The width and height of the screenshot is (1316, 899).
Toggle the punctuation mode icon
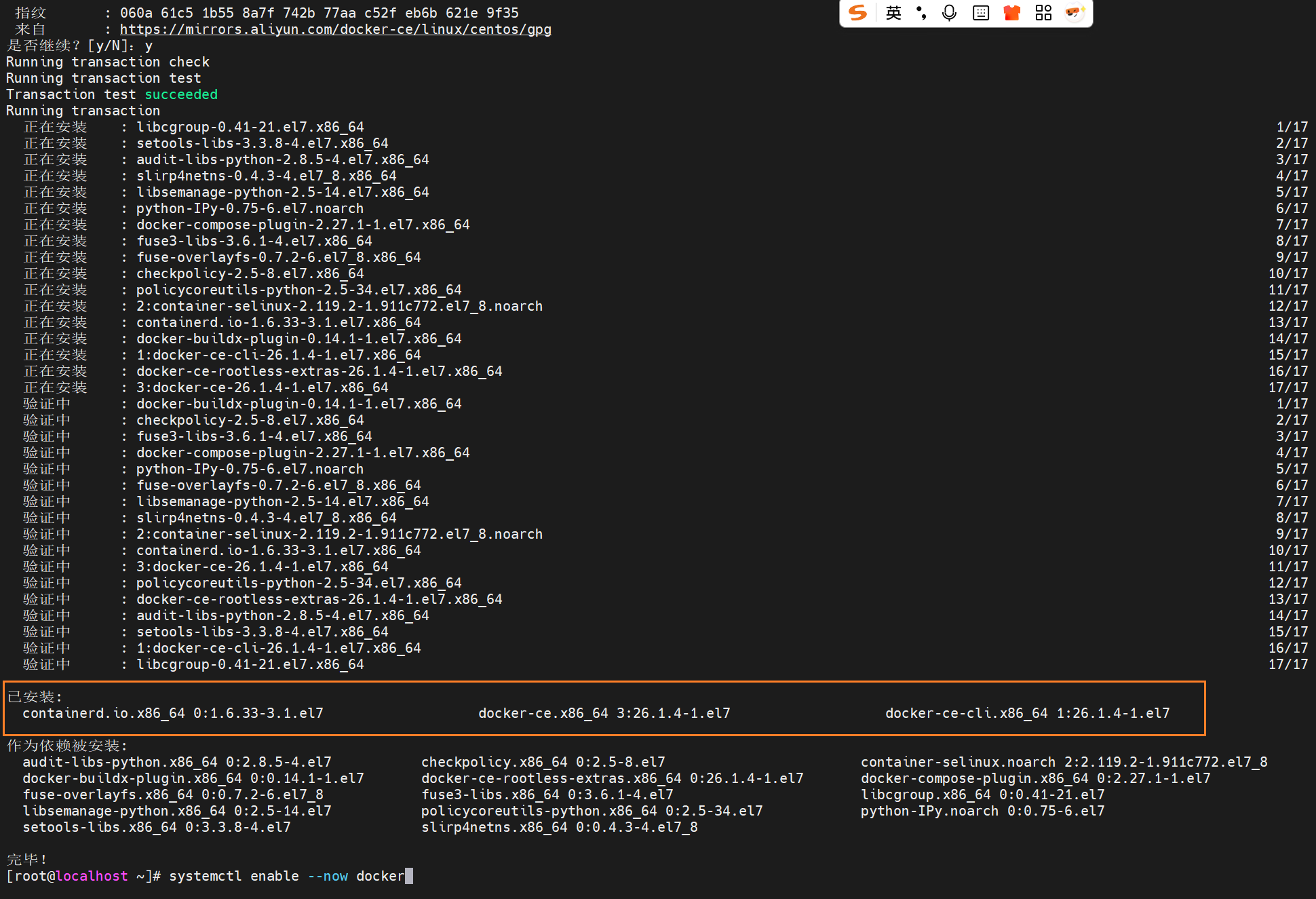point(921,13)
